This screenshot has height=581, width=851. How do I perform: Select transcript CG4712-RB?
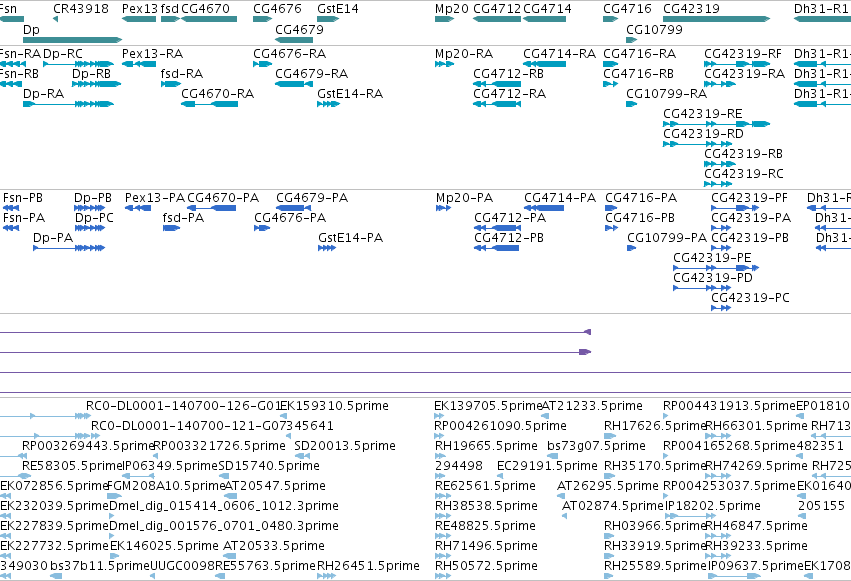pyautogui.click(x=509, y=74)
